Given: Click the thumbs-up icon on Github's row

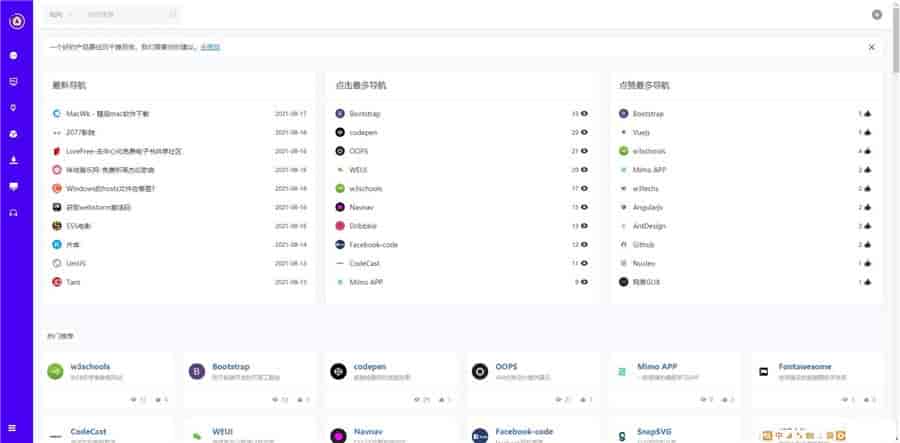Looking at the screenshot, I should [x=867, y=244].
